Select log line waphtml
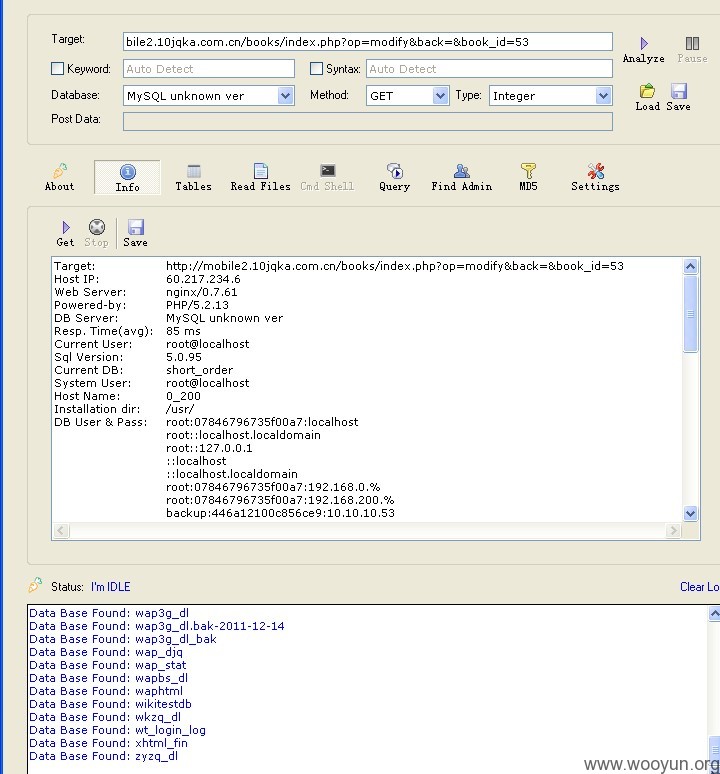720x774 pixels. [106, 691]
